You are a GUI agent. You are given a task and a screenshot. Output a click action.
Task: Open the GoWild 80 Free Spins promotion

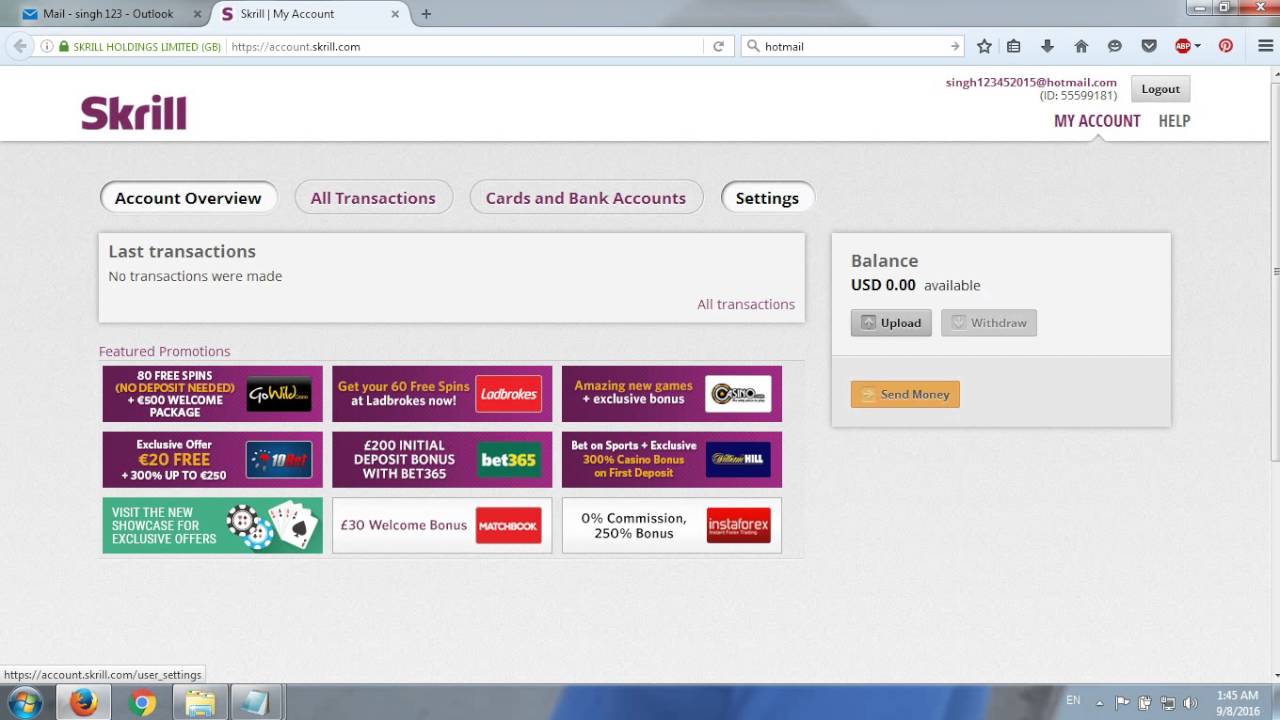tap(212, 394)
